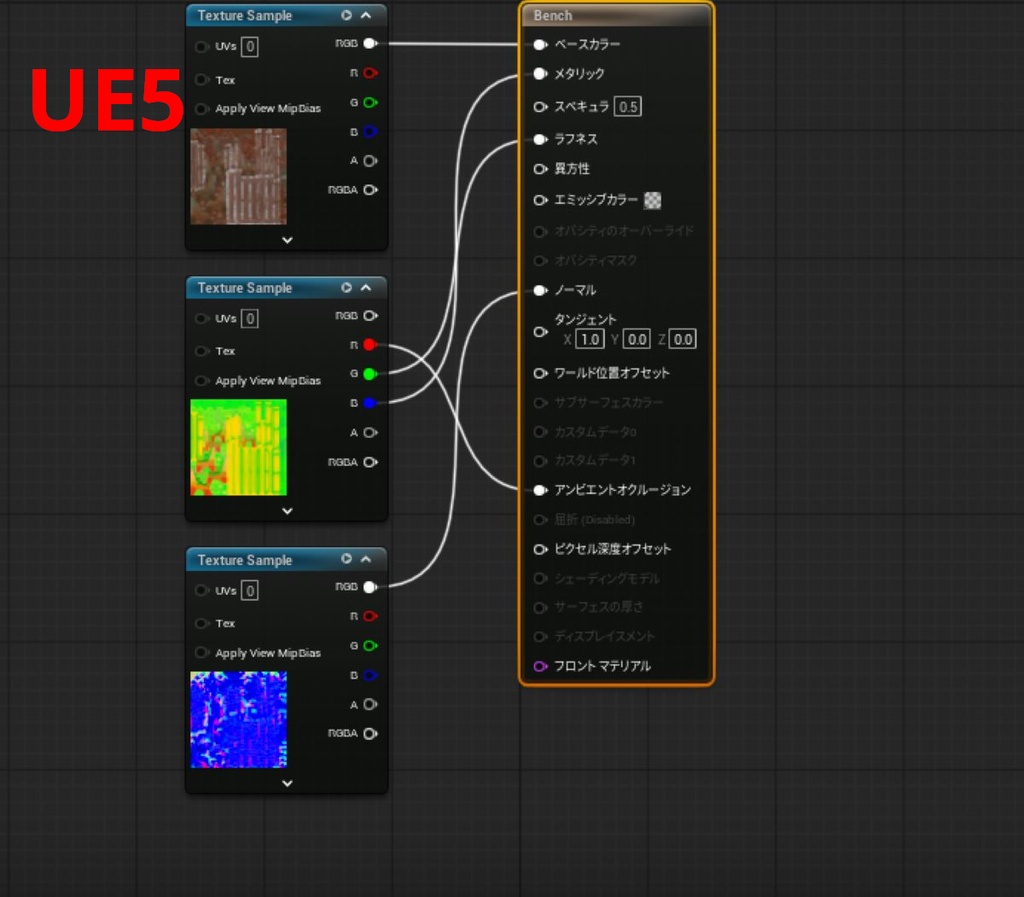This screenshot has width=1024, height=897.
Task: Click the フロントマテリアル pin on Bench node
Action: click(x=538, y=665)
